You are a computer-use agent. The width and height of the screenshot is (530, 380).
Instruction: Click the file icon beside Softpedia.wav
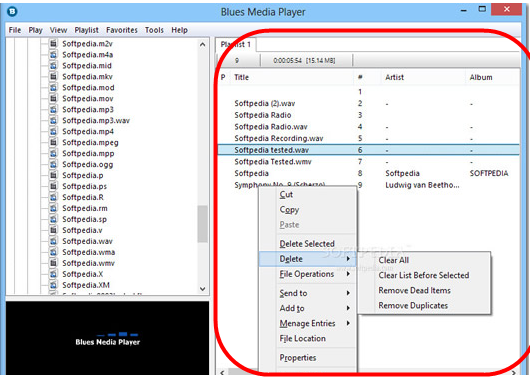pos(53,241)
